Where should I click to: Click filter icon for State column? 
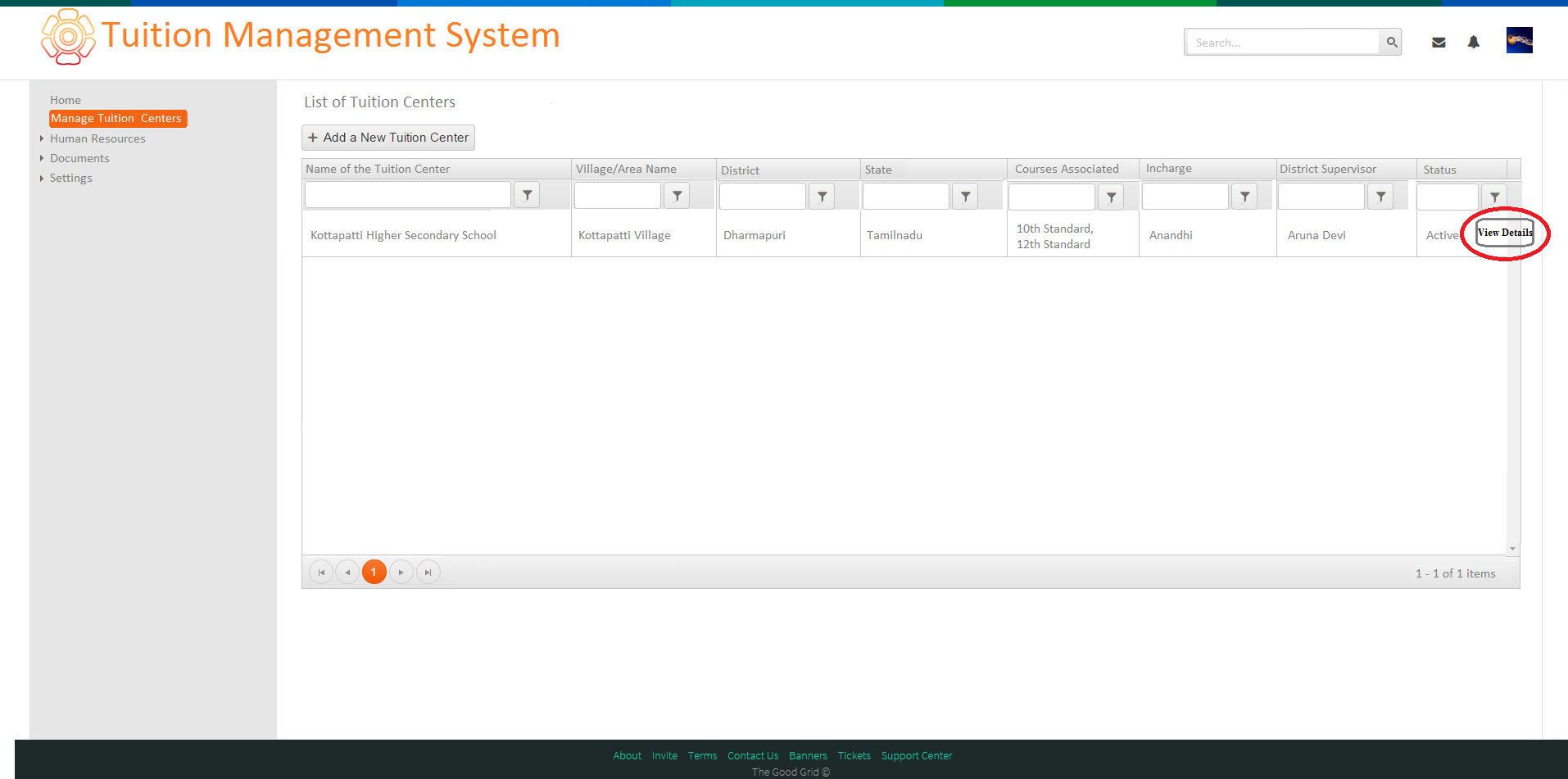[965, 197]
